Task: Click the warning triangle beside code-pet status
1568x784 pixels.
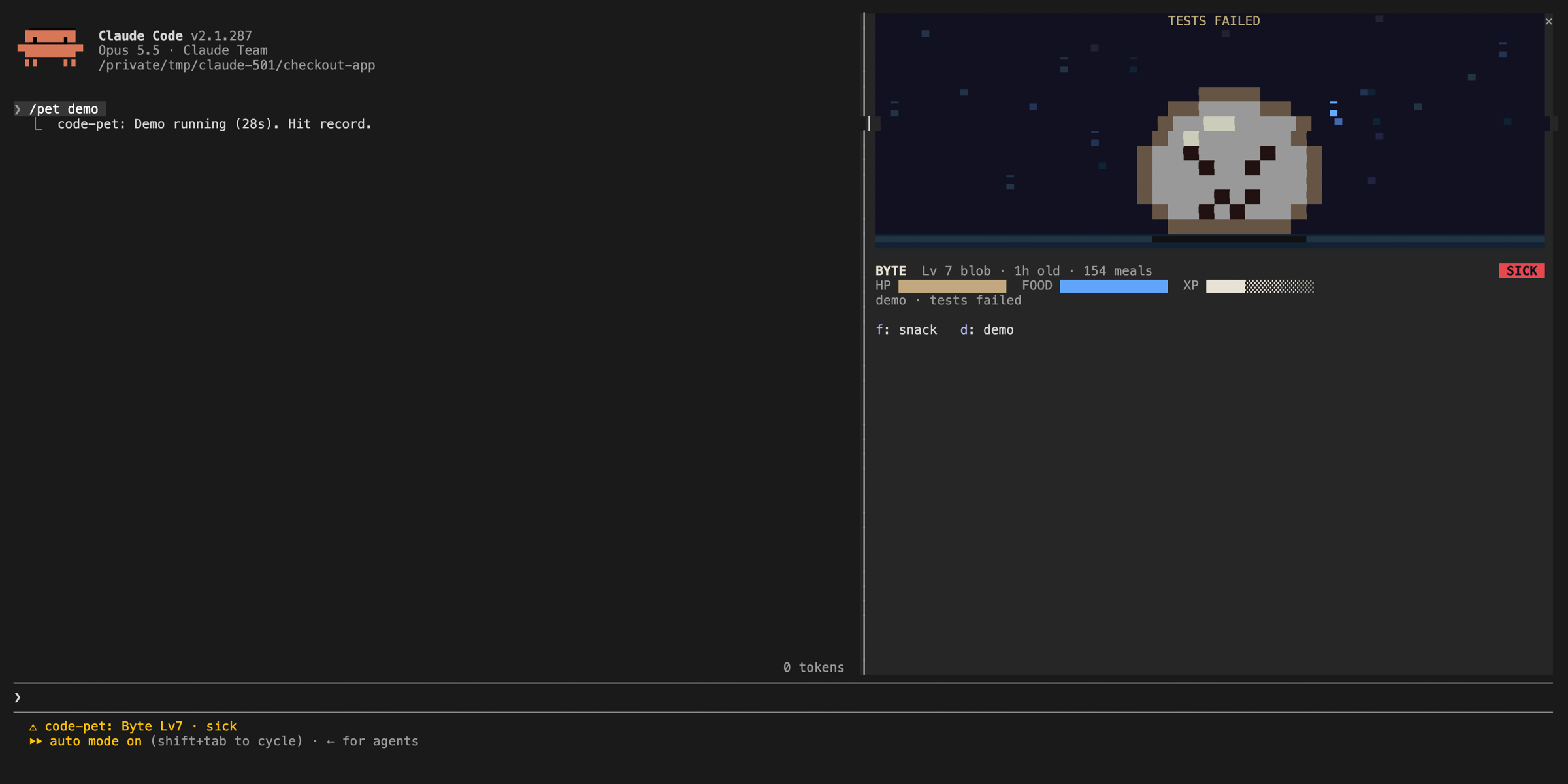Action: pyautogui.click(x=33, y=727)
